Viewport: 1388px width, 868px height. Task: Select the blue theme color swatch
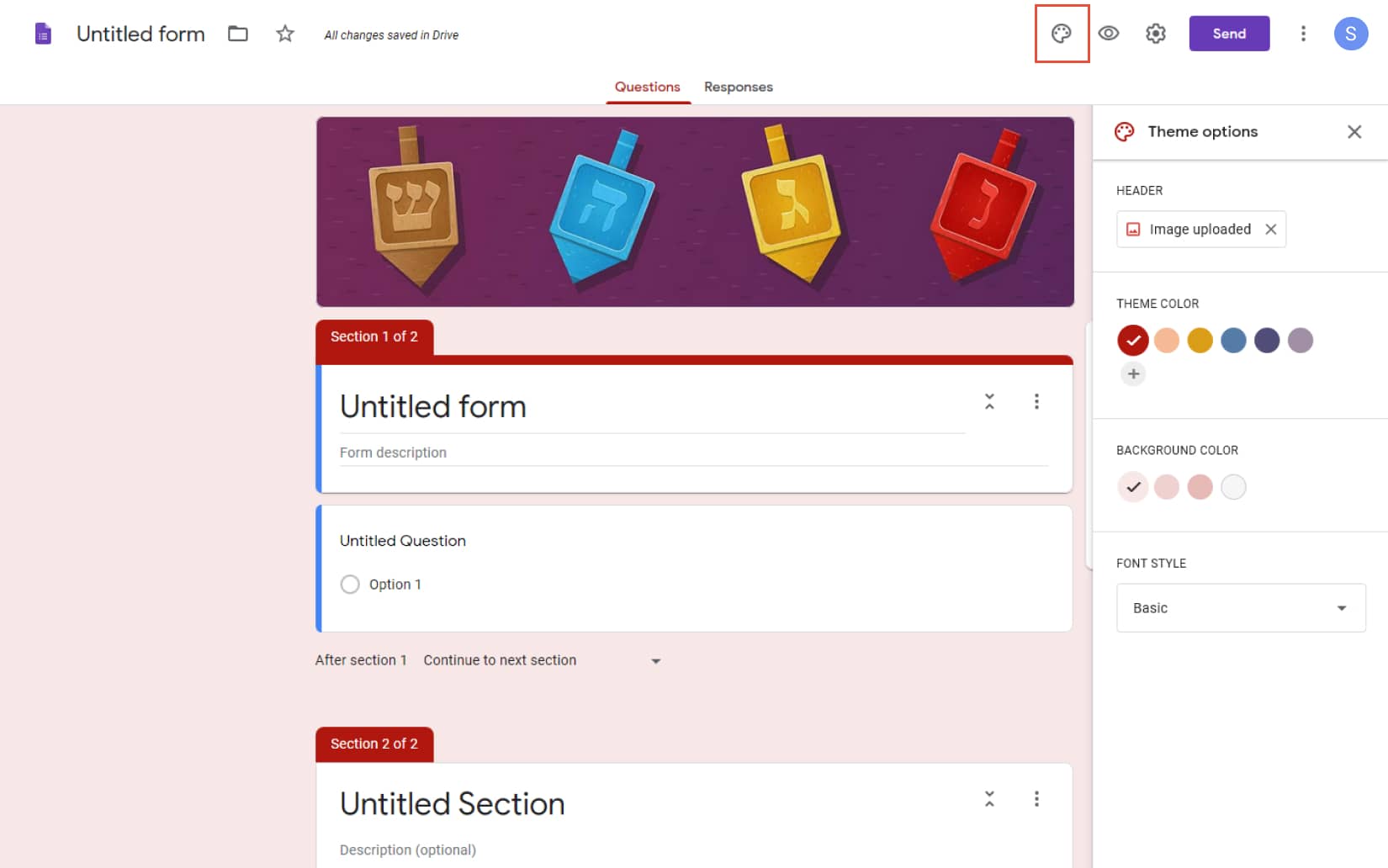pyautogui.click(x=1233, y=340)
